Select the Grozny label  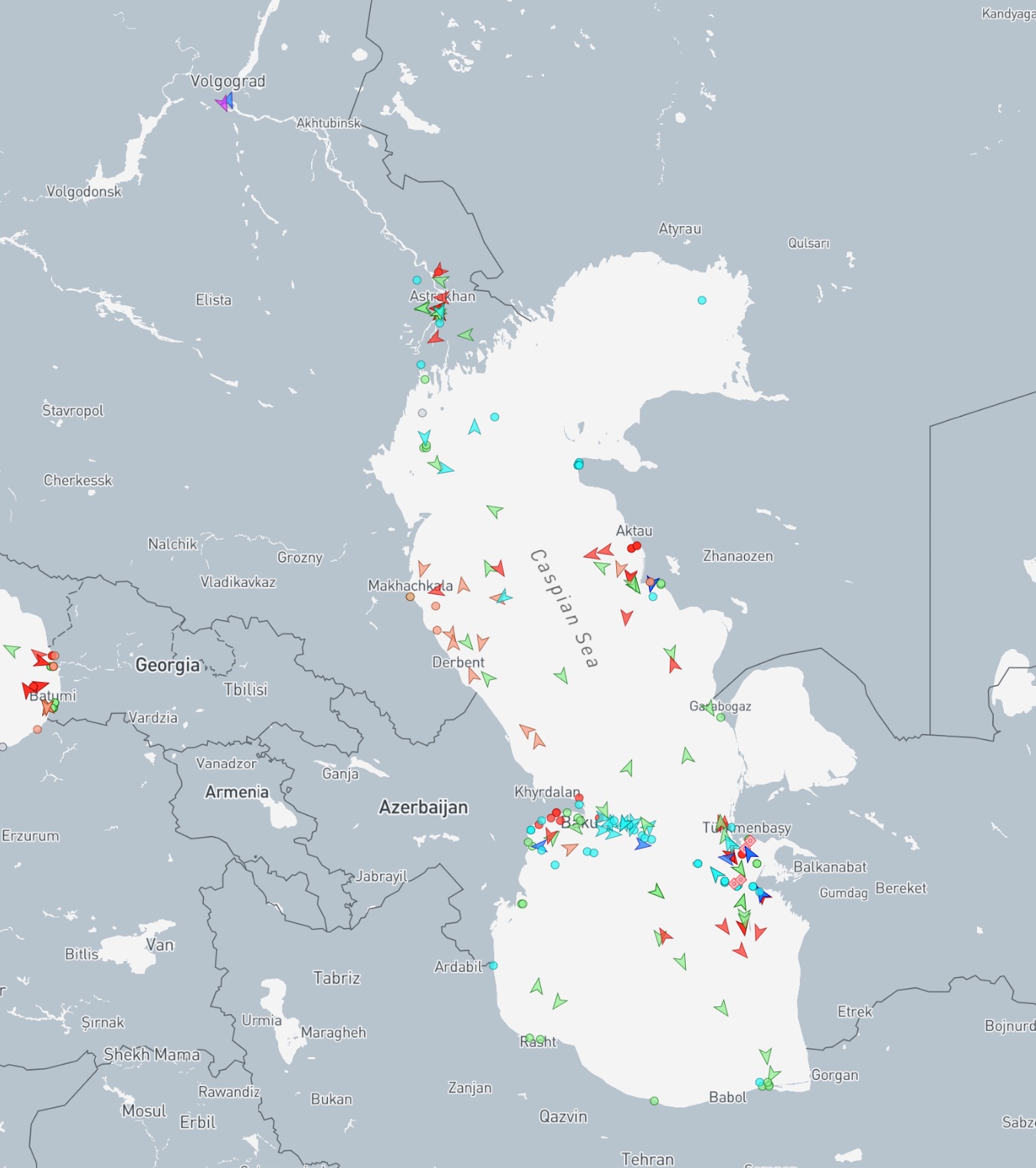(300, 558)
